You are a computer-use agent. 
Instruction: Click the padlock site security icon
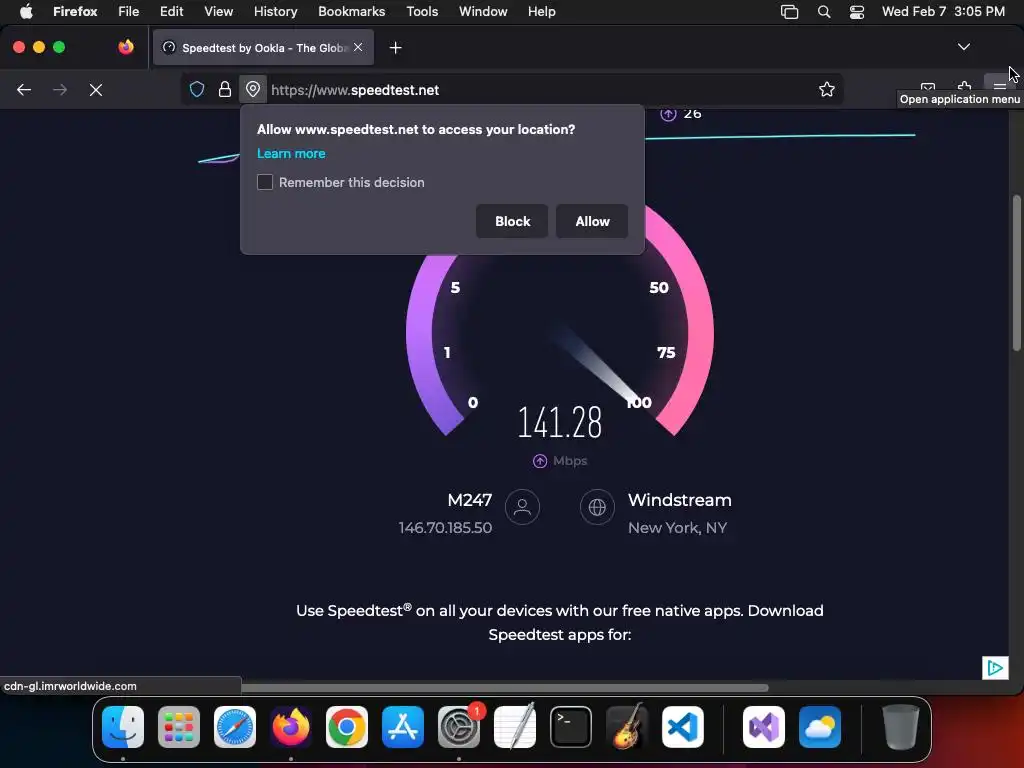click(225, 89)
